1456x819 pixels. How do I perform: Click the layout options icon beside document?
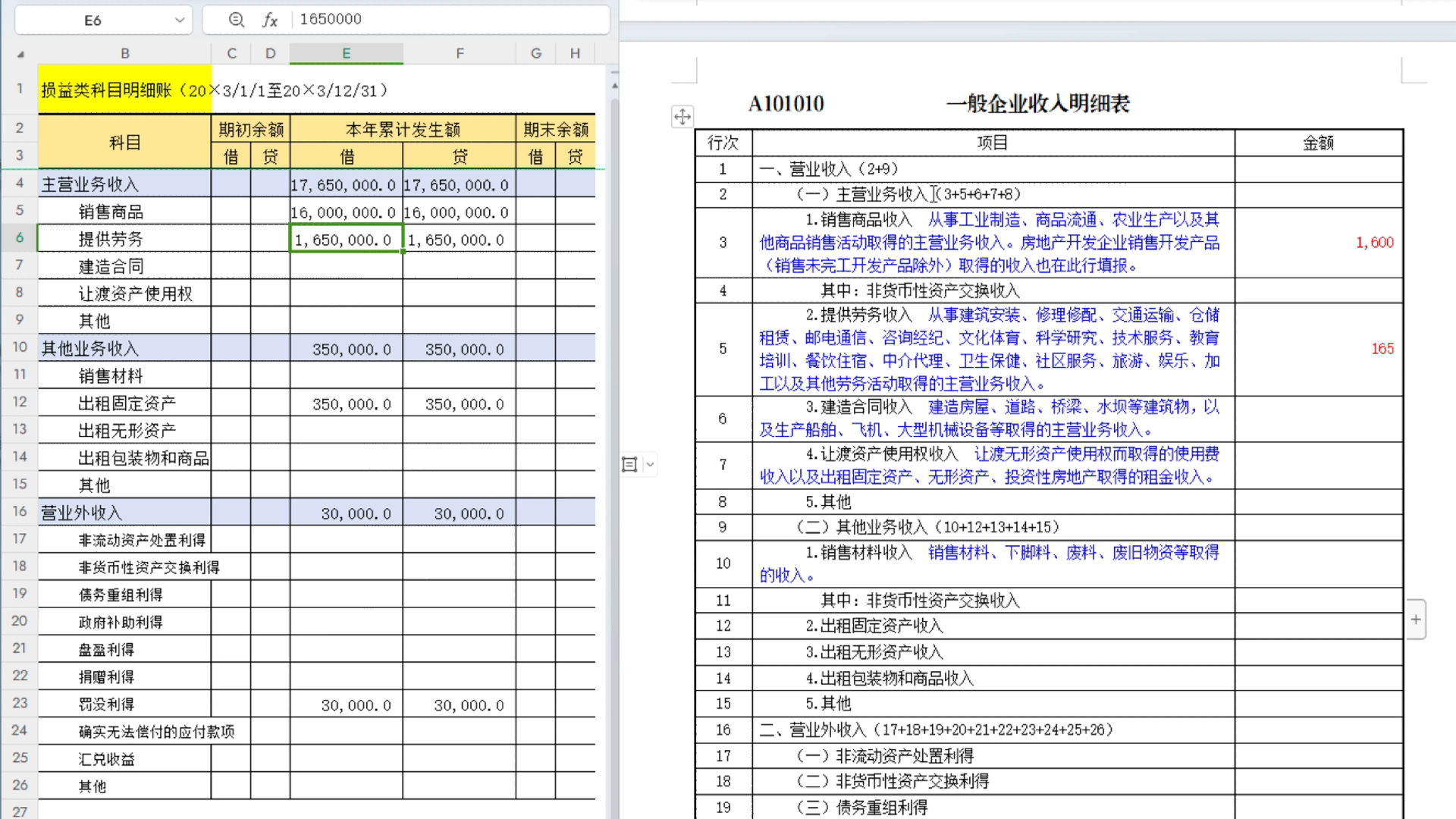pyautogui.click(x=629, y=465)
